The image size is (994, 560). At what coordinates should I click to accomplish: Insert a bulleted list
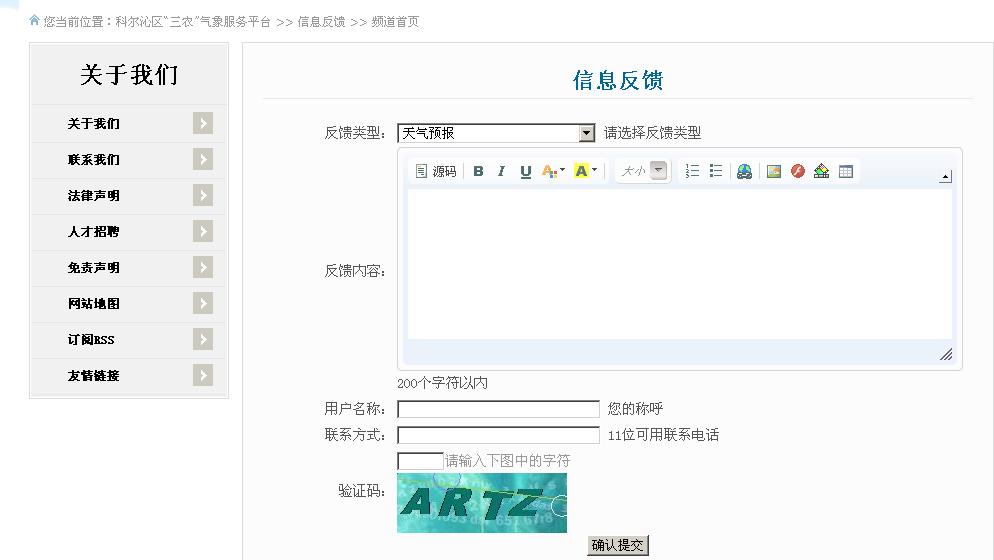coord(716,171)
